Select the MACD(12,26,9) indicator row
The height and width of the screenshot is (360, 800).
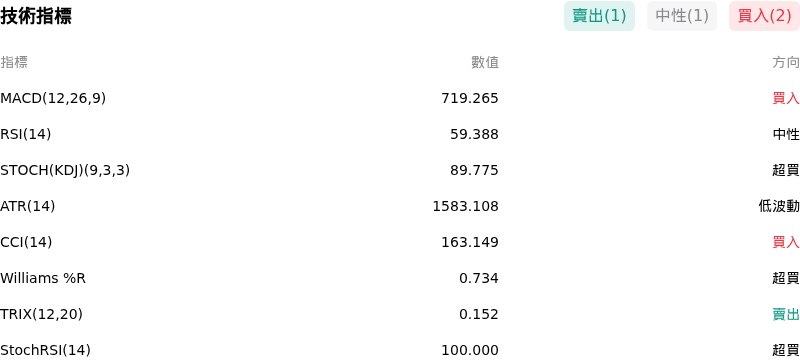[x=400, y=98]
